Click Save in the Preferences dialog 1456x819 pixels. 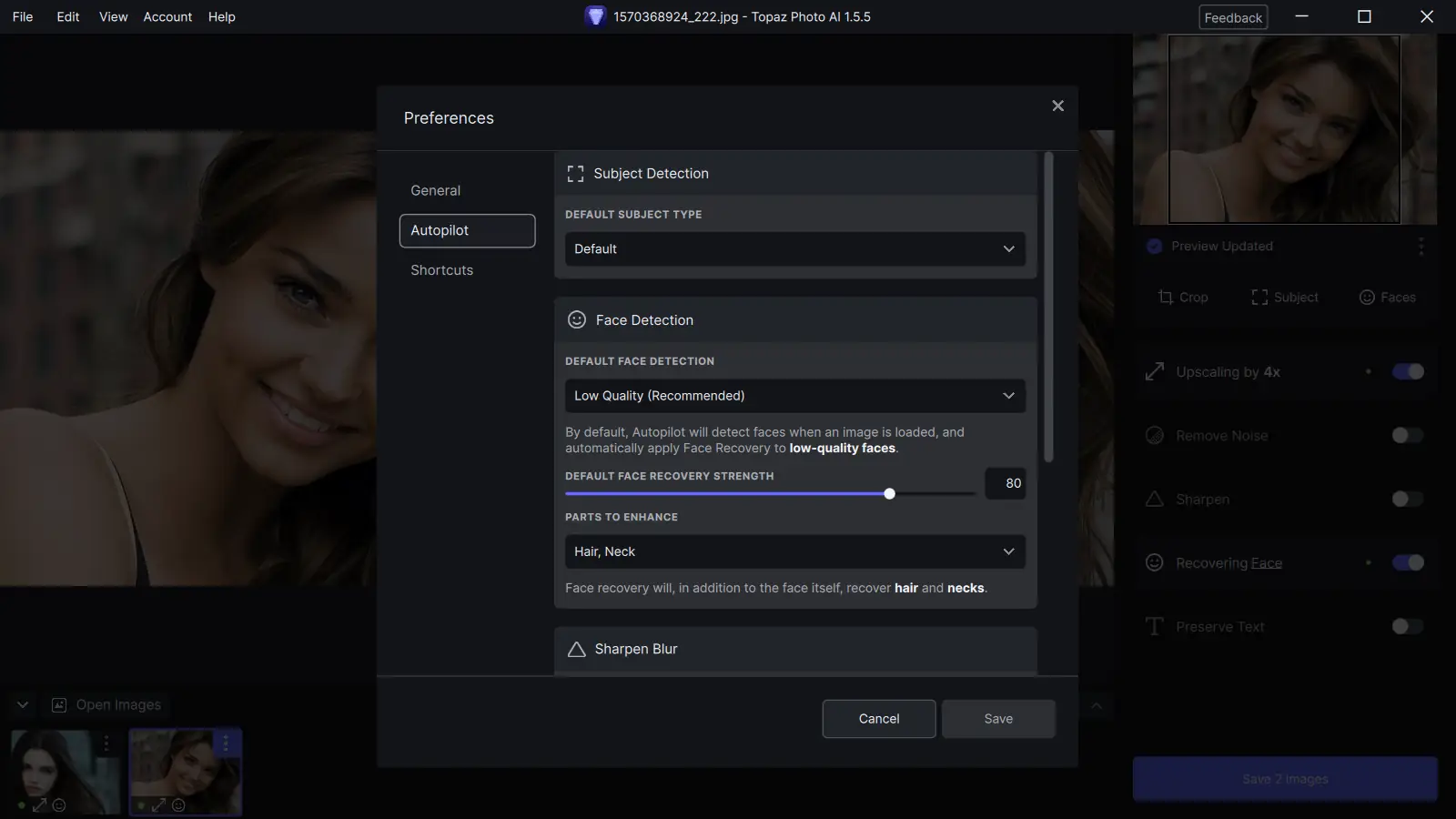coord(998,719)
